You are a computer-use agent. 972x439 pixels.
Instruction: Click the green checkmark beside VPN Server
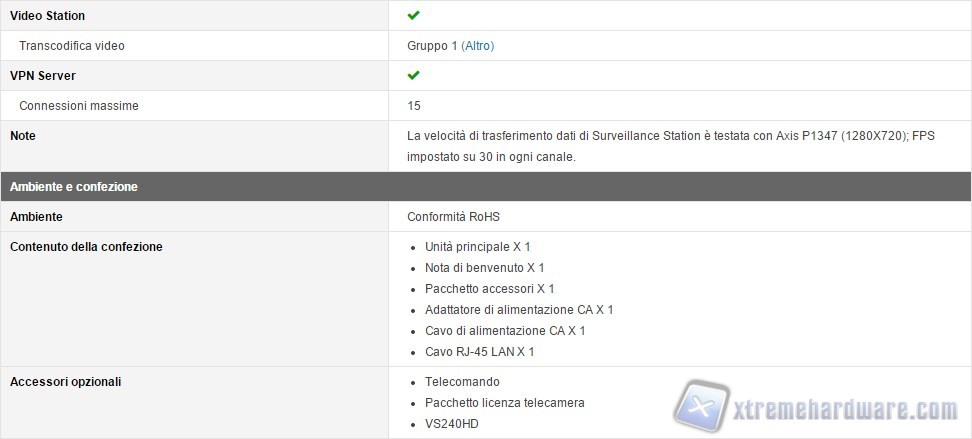coord(414,75)
